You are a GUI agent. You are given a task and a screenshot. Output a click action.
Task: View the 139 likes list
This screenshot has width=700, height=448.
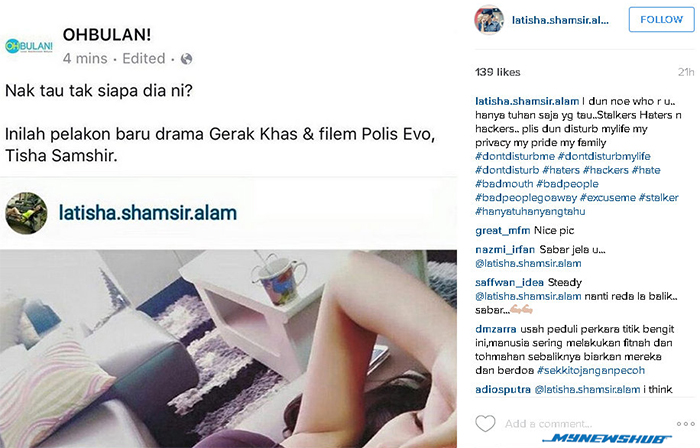[498, 72]
